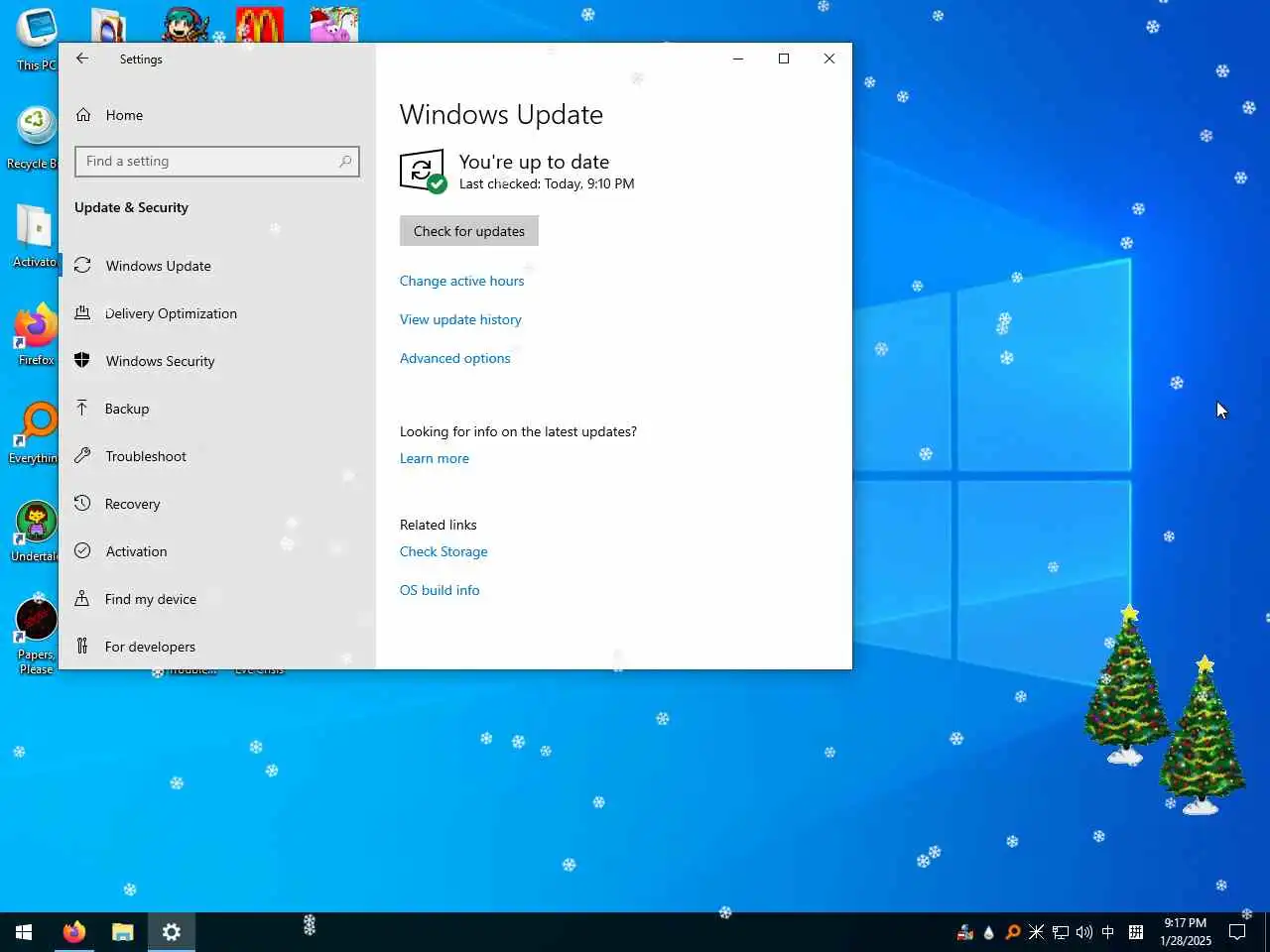Click the update status icon with green check

coord(423,172)
